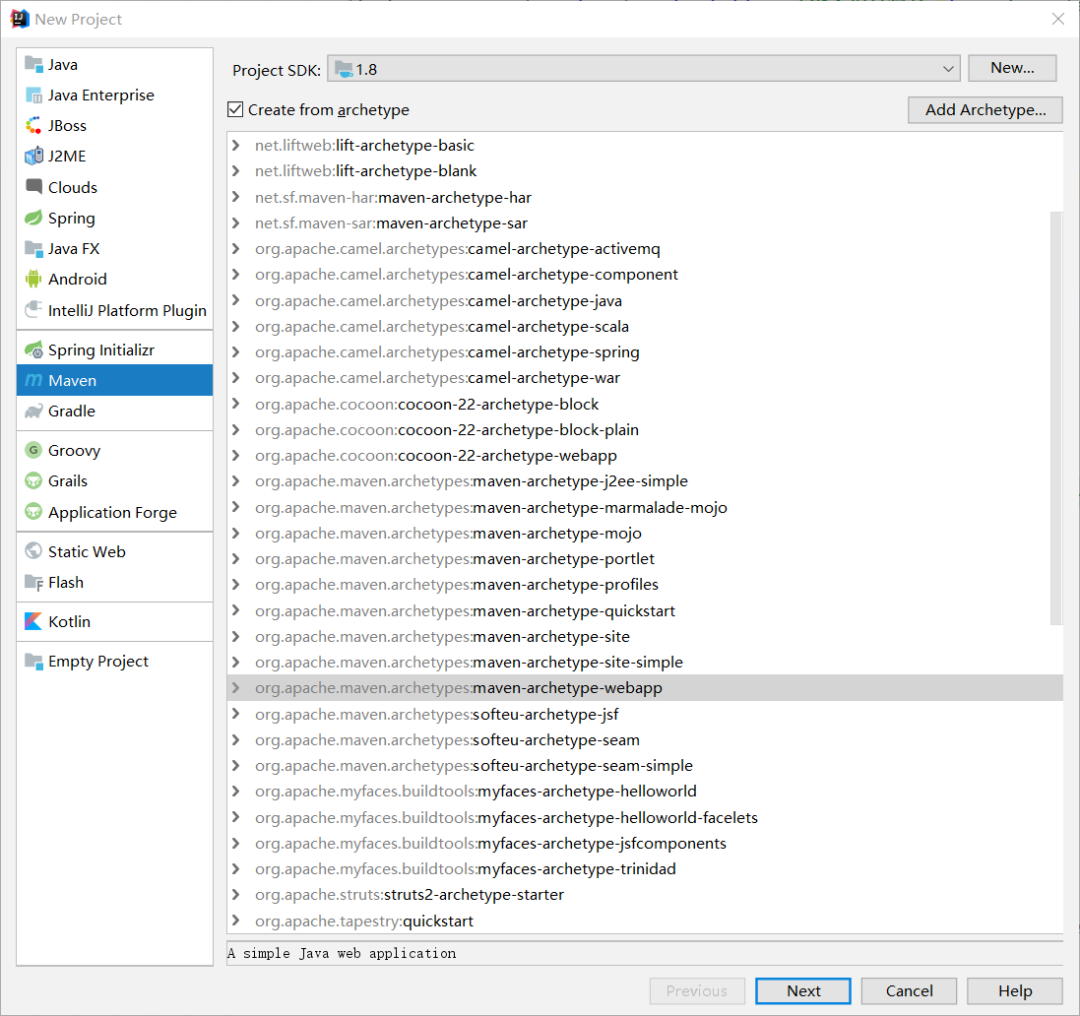
Task: Expand cocoon-22-archetype-webapp entry
Action: (236, 455)
